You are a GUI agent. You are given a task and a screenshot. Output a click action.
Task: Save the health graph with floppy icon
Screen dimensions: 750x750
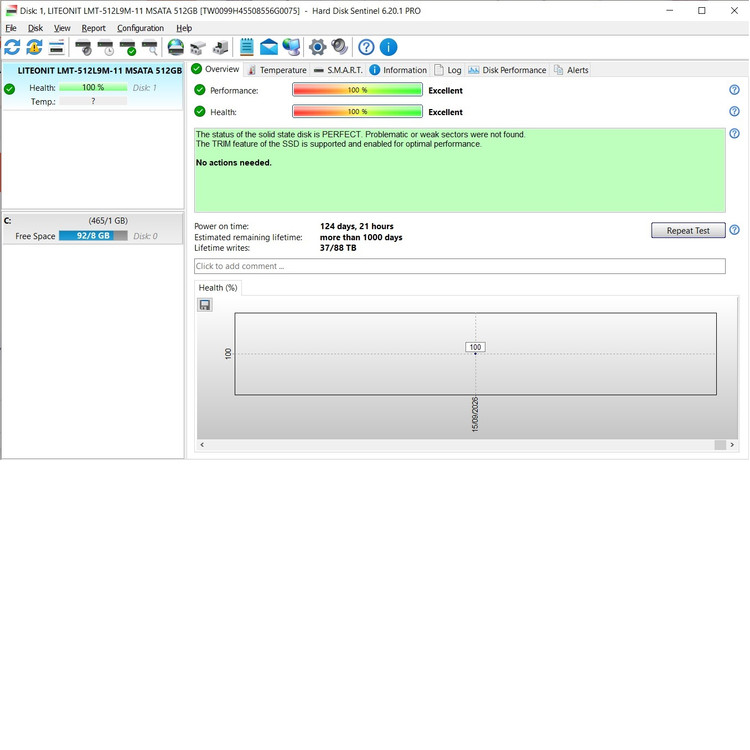[x=205, y=305]
